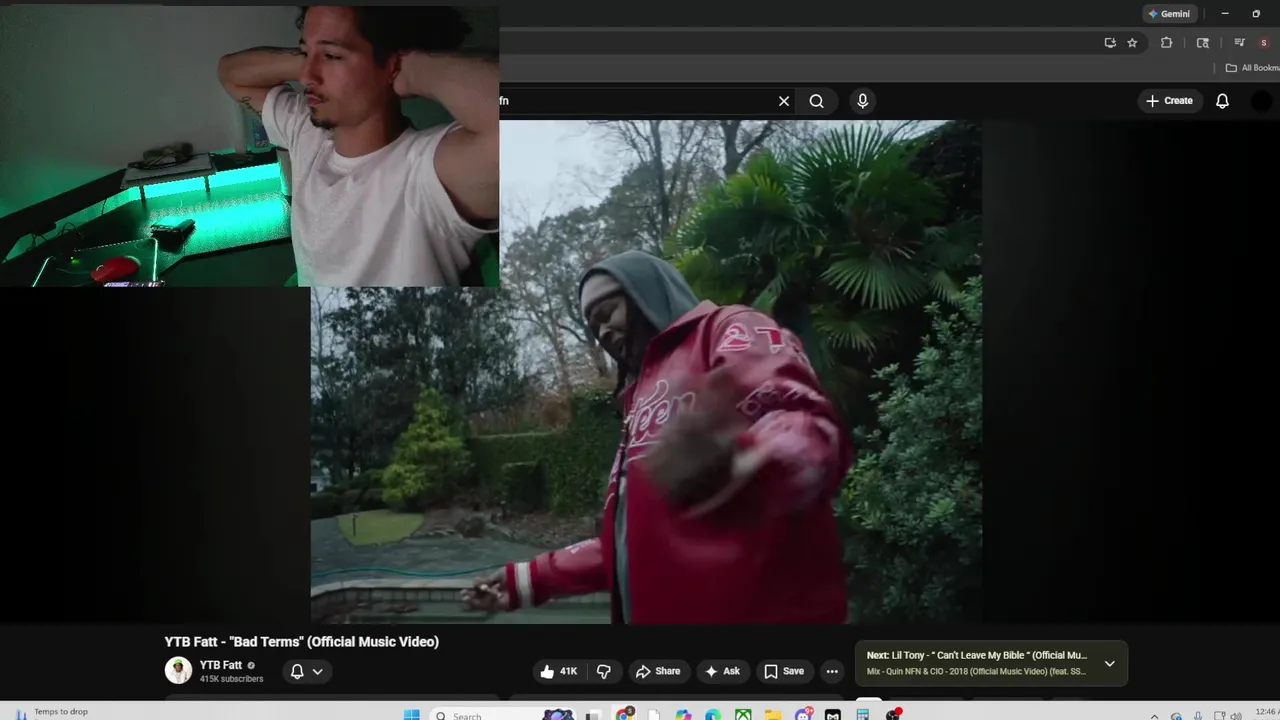Open the tab search icon in Chrome toolbar
Screen dimensions: 1280x720
click(x=1203, y=43)
